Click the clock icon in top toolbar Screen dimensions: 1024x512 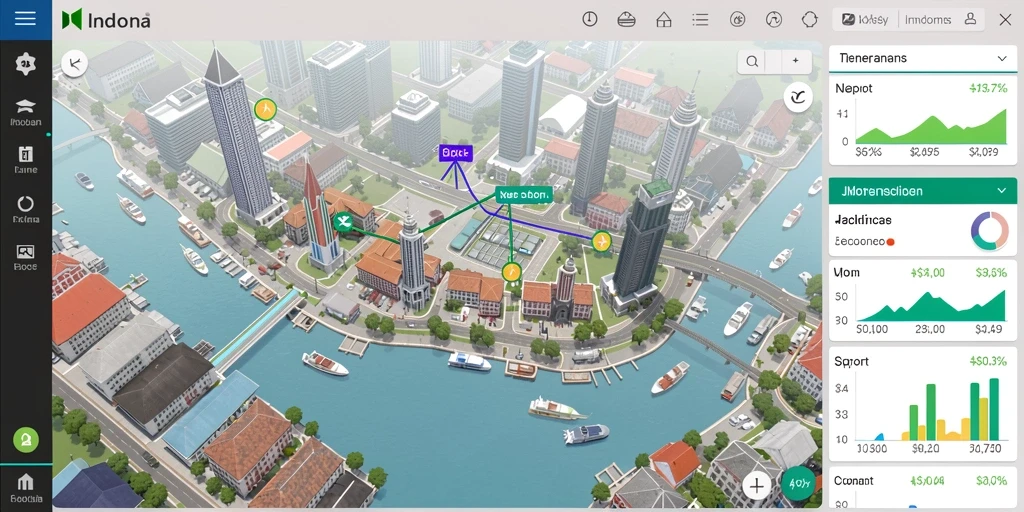click(590, 19)
